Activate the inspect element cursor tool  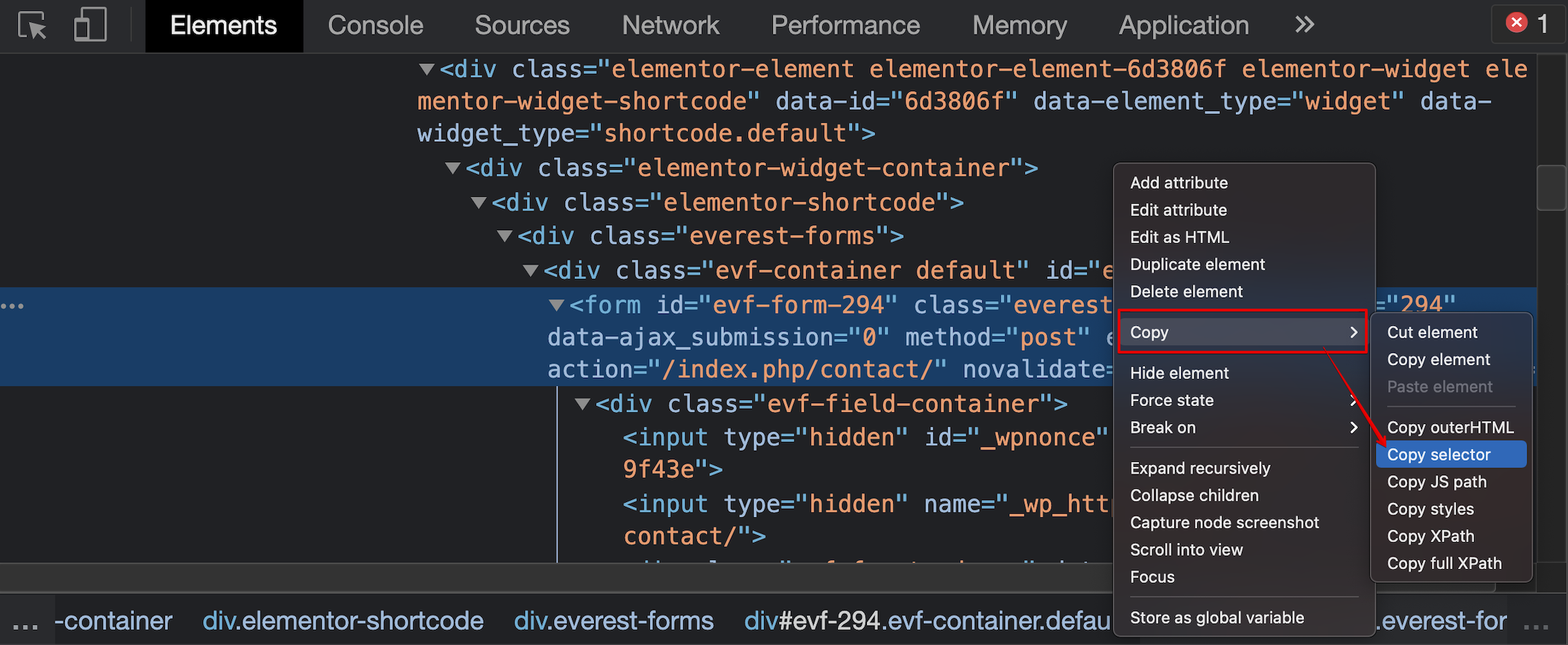pos(31,26)
